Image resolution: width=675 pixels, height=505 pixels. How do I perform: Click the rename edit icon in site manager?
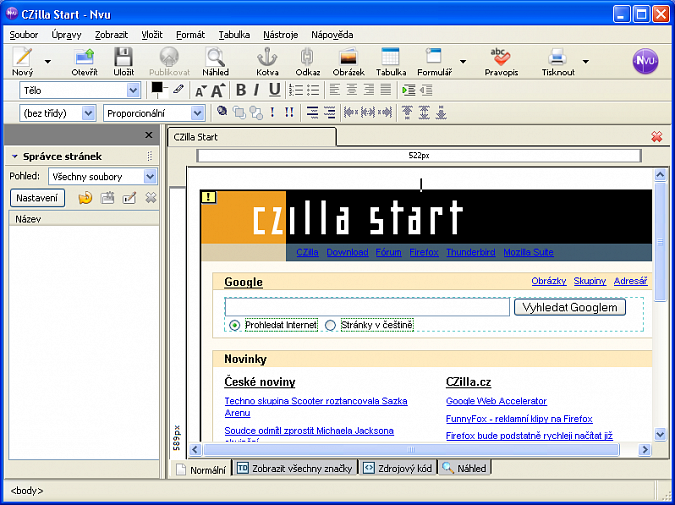coord(129,198)
